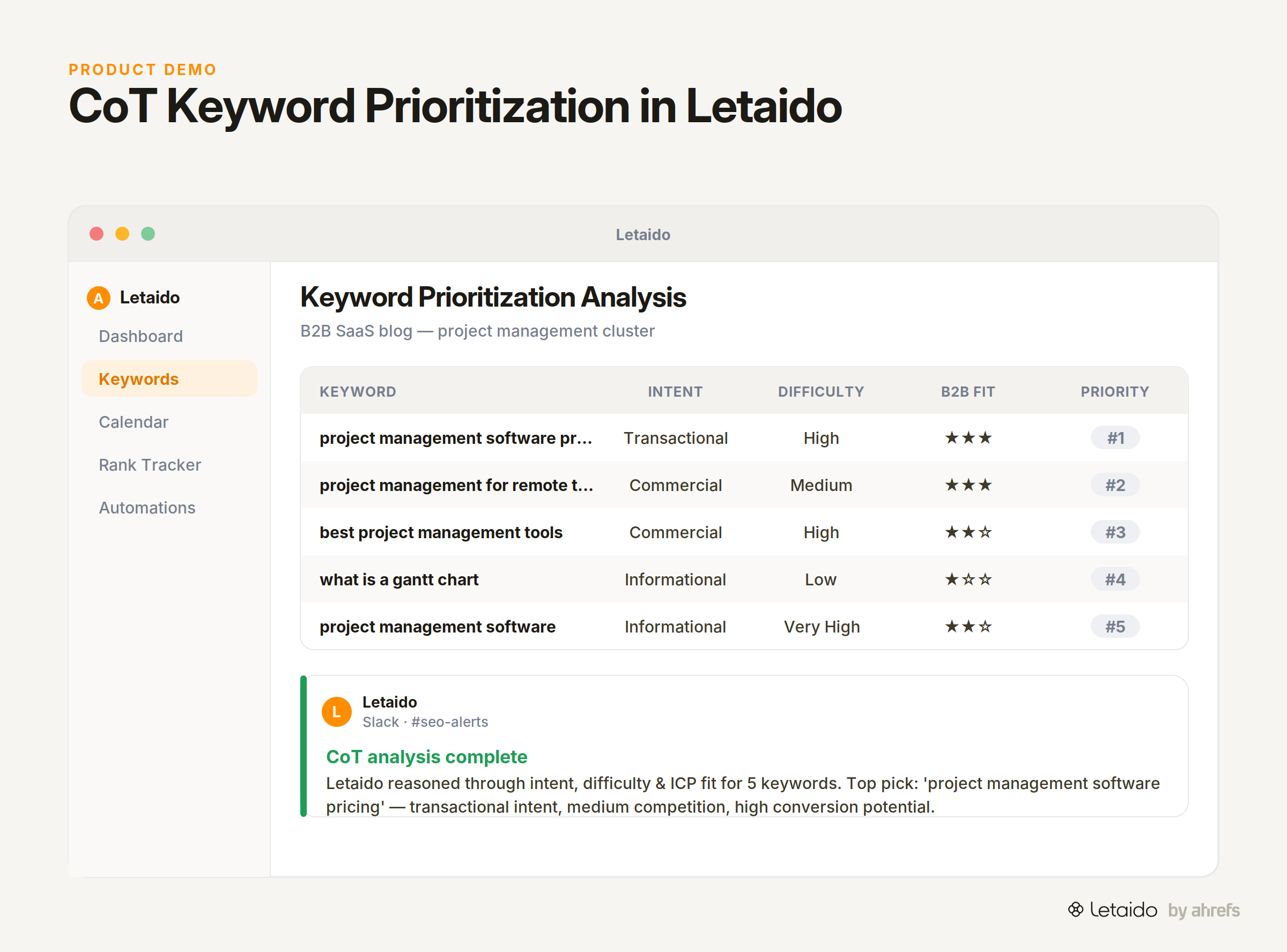Sort table by the KEYWORD column header

tap(358, 392)
